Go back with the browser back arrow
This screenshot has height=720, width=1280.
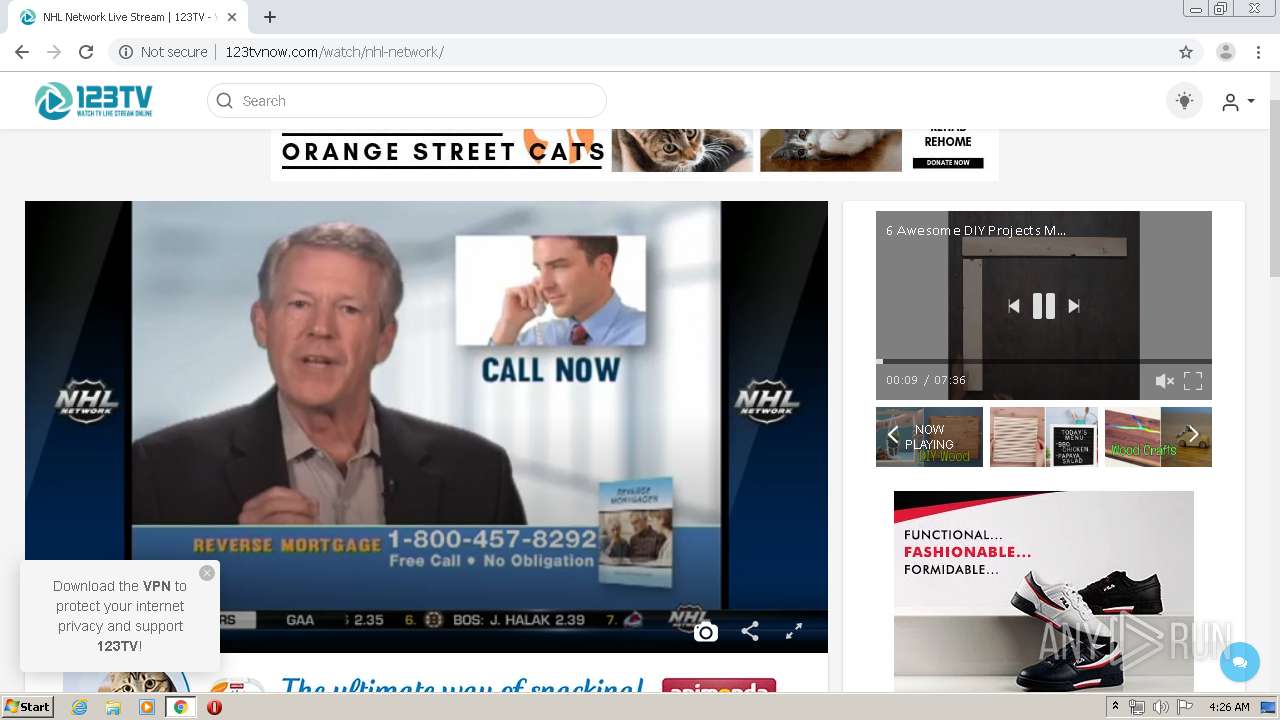[x=21, y=52]
